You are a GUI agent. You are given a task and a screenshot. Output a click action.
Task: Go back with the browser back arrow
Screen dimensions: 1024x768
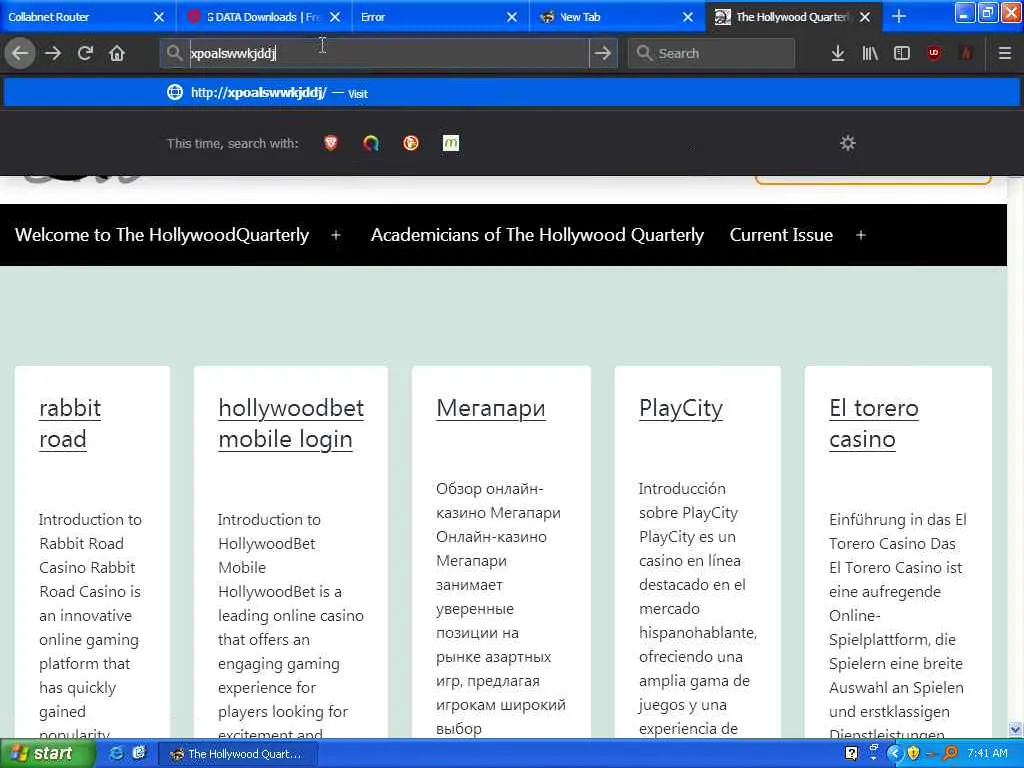(x=20, y=53)
